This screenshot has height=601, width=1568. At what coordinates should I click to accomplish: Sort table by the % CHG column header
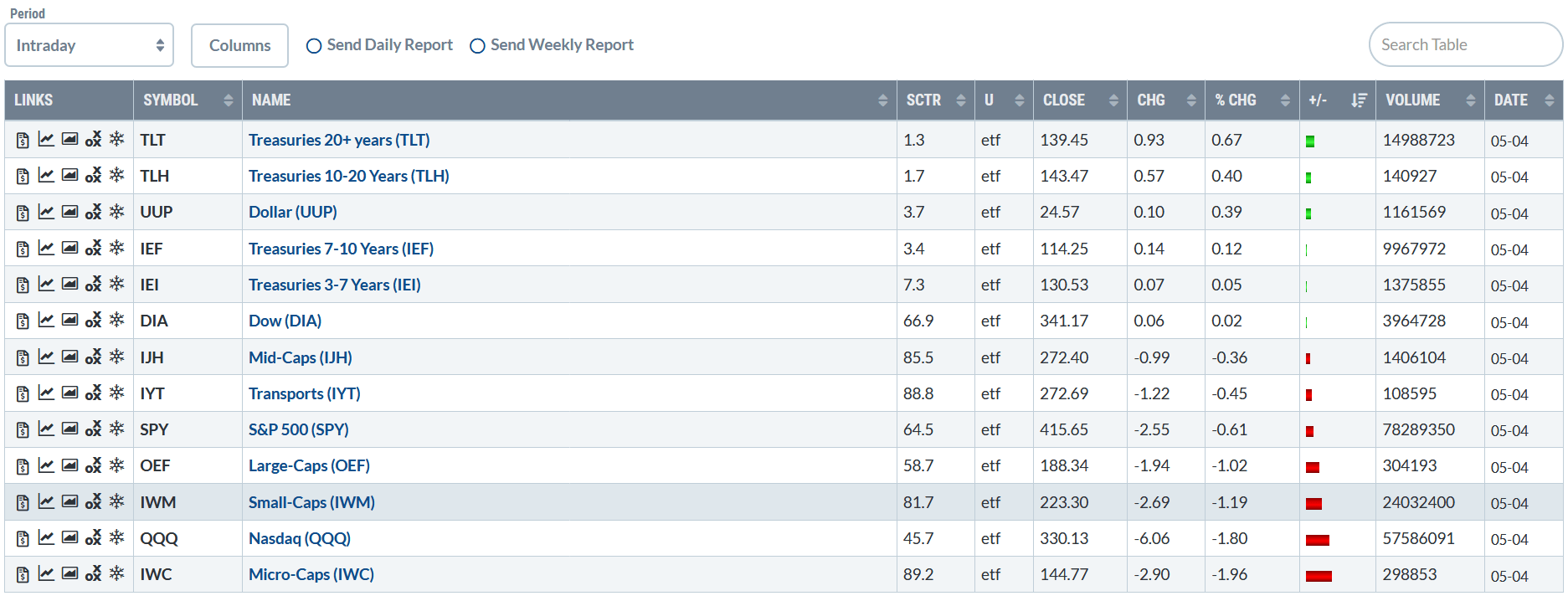click(1252, 100)
